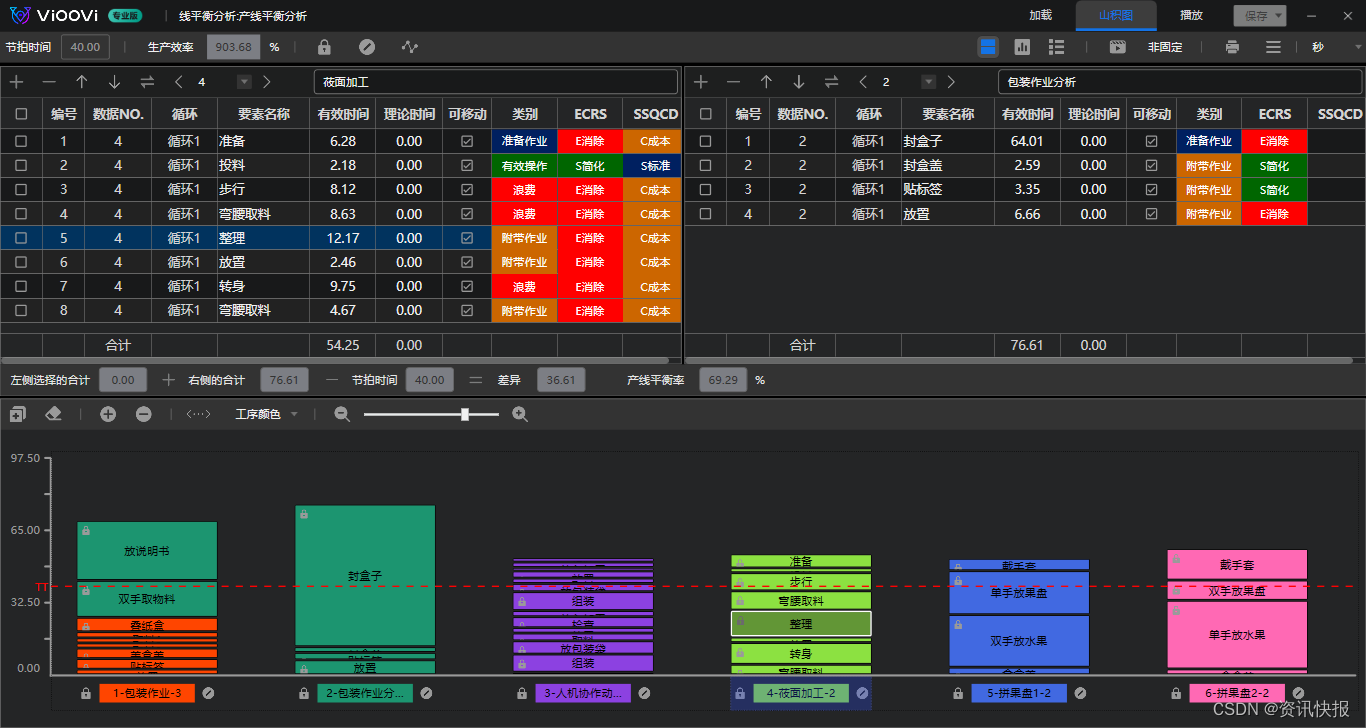Open the hamburger menu icon

pyautogui.click(x=1273, y=47)
